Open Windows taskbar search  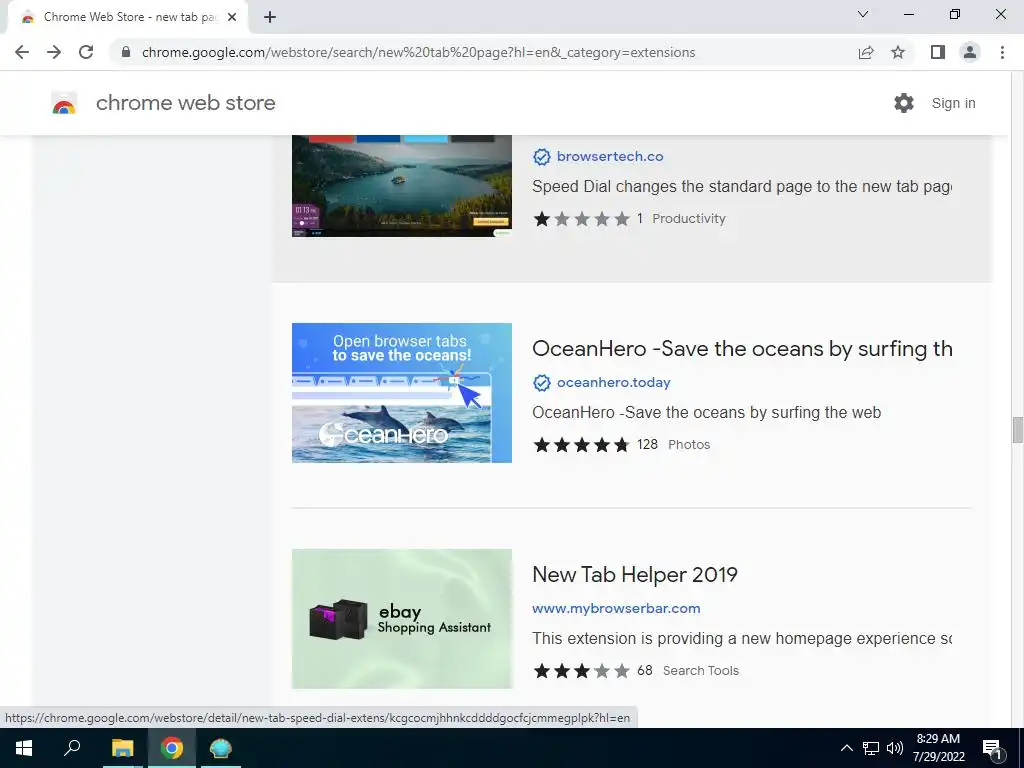click(x=72, y=748)
